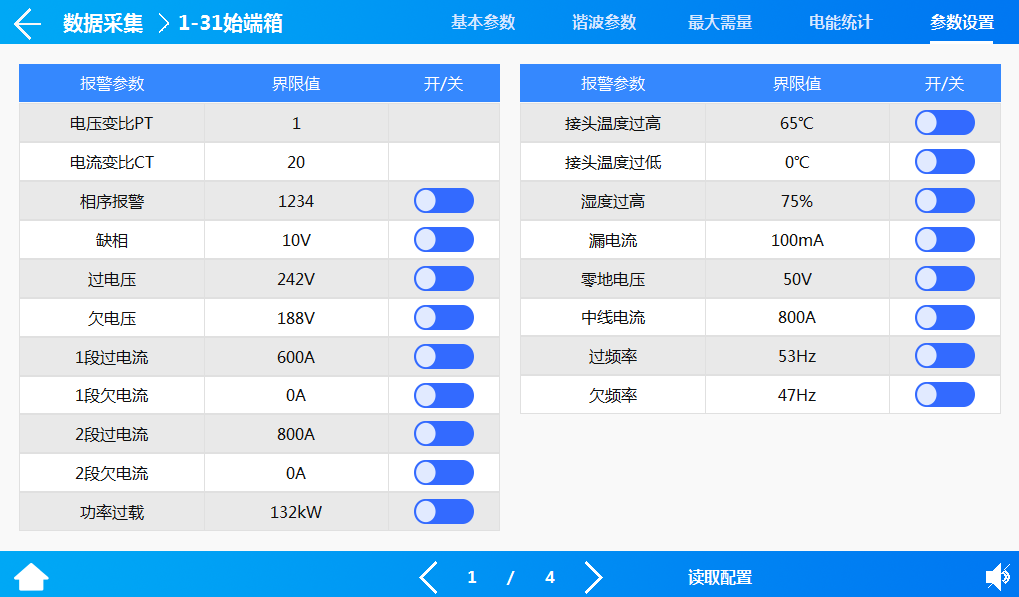Edit the 过电压 limit 242V
This screenshot has height=597, width=1019.
(x=296, y=279)
